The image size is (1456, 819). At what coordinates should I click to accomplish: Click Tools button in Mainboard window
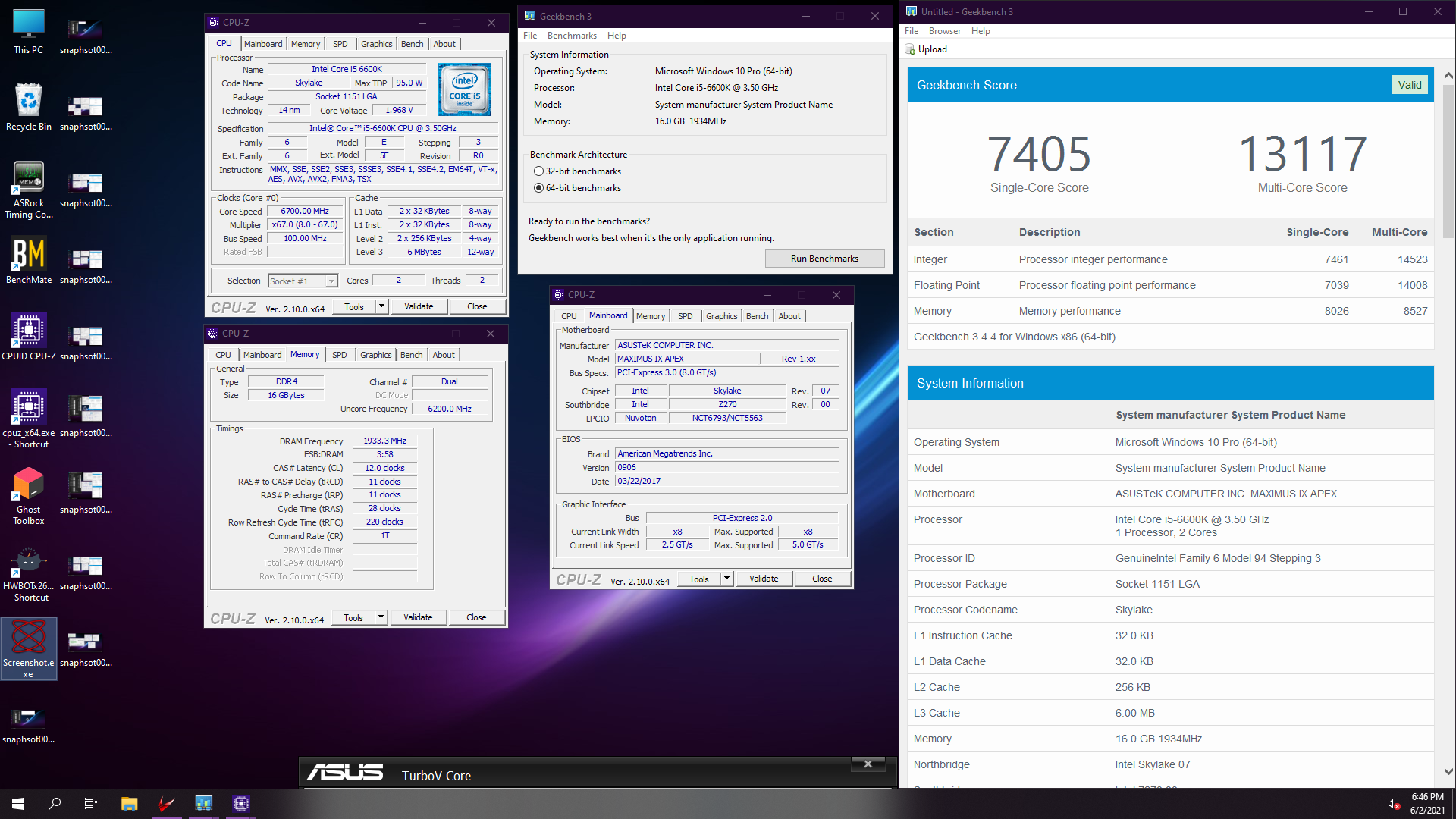click(699, 579)
